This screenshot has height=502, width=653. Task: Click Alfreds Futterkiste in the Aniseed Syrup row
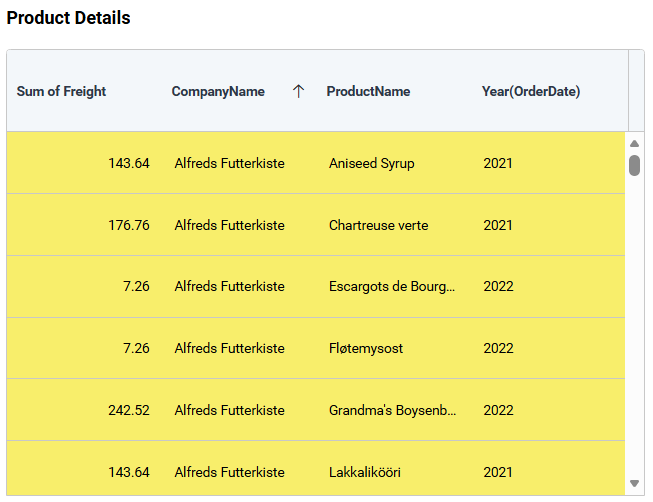coord(229,163)
